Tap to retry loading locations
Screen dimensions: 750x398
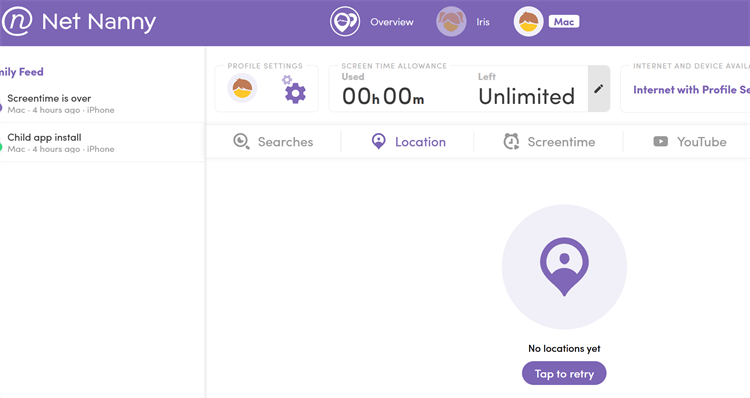(564, 374)
